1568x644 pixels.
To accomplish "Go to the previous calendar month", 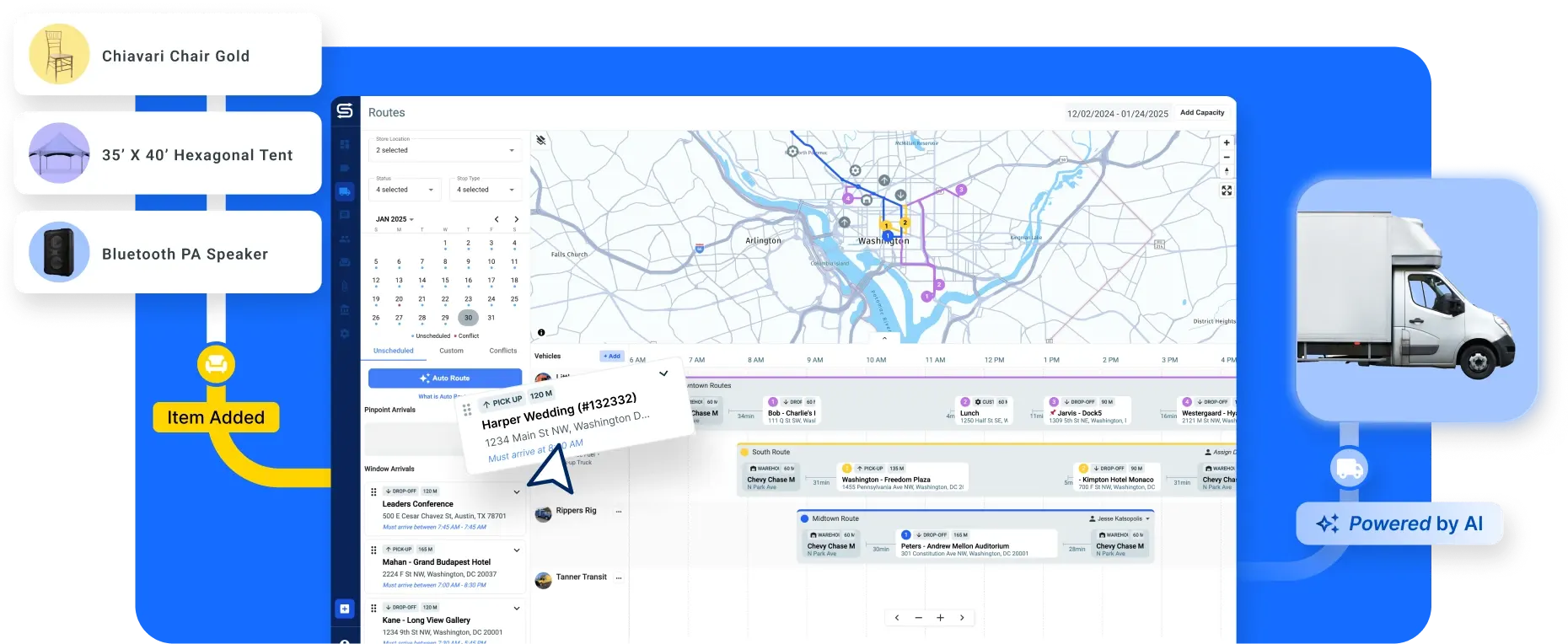I will (497, 219).
